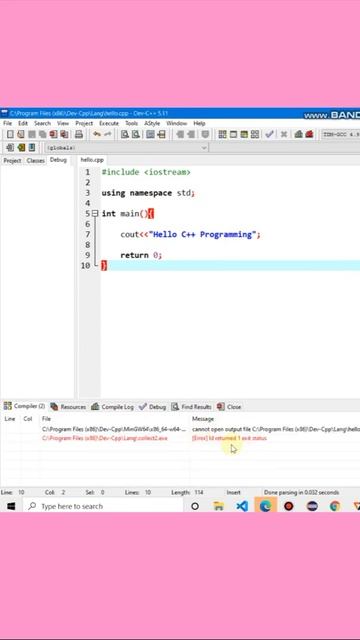This screenshot has height=640, width=360.
Task: Click the Save All toolbar icon
Action: (x=42, y=134)
